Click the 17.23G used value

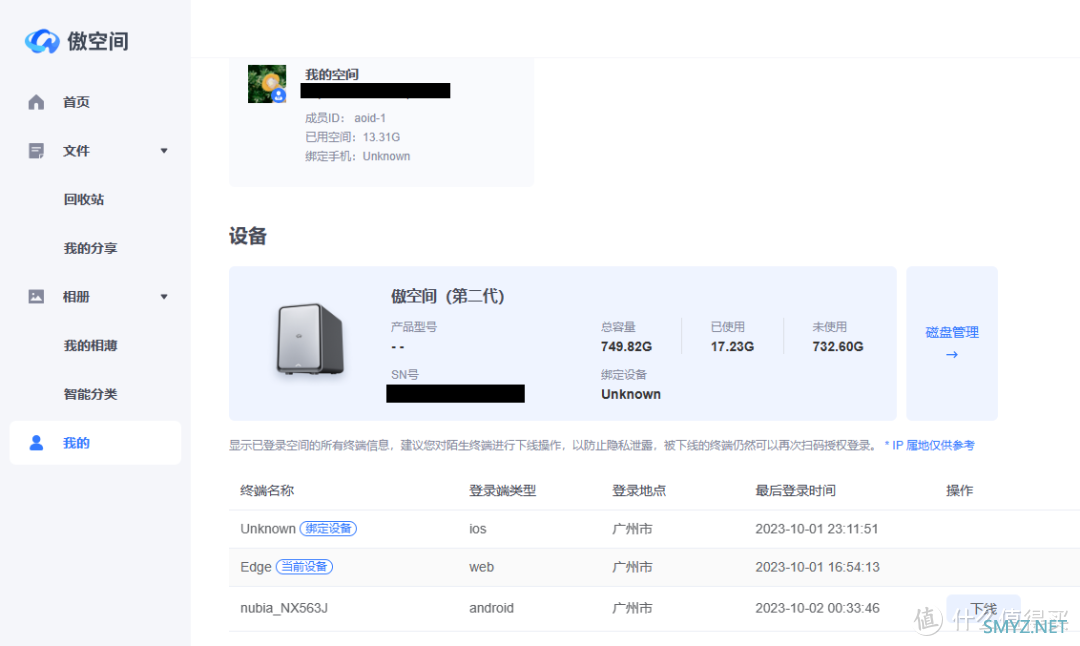(x=732, y=346)
